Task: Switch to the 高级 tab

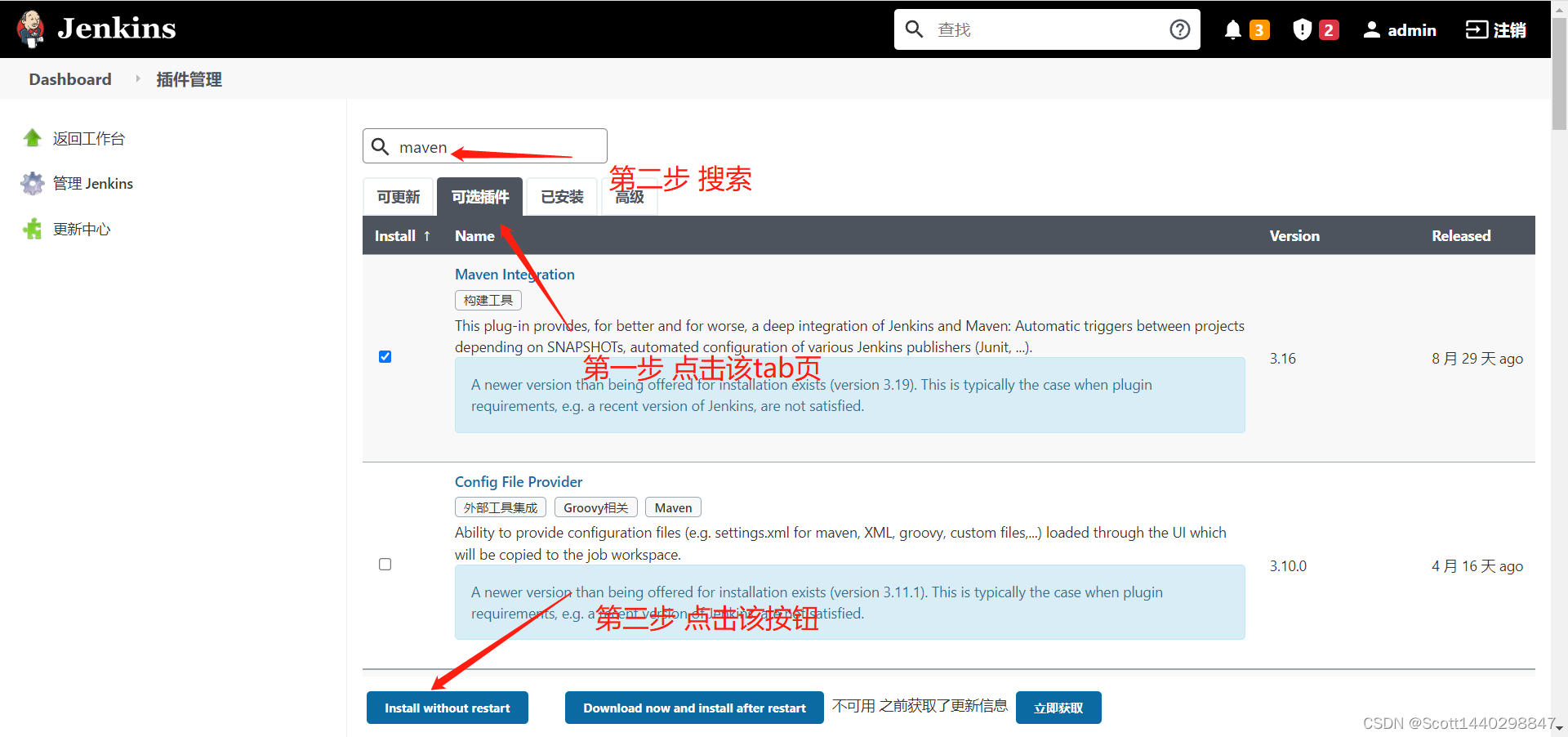Action: (x=630, y=197)
